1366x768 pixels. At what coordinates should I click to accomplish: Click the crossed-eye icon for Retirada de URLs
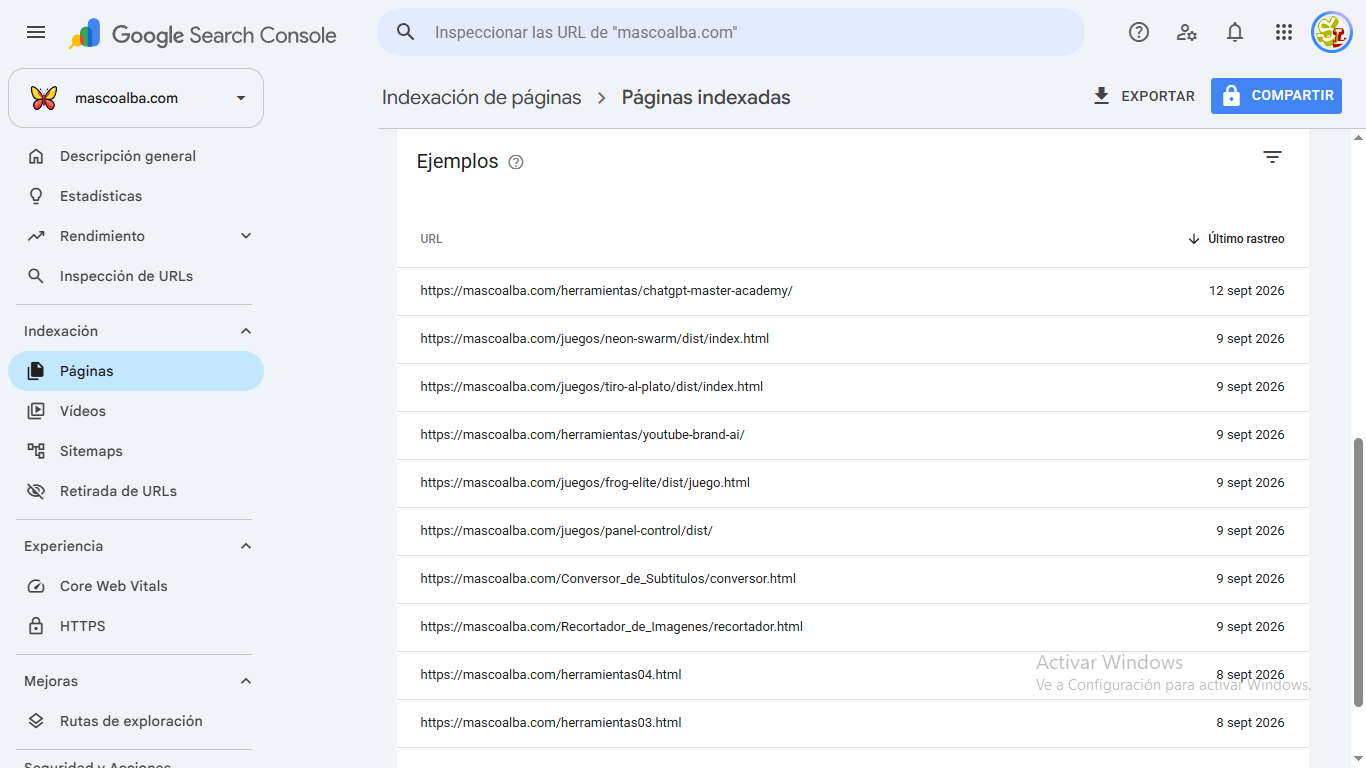[36, 491]
